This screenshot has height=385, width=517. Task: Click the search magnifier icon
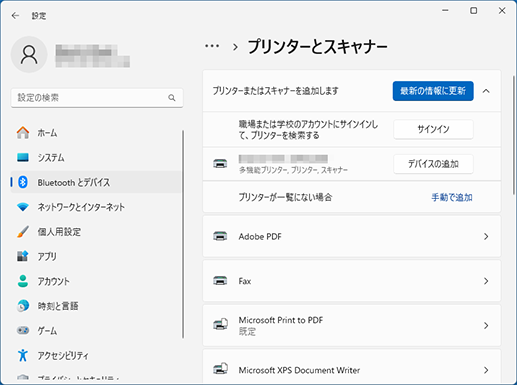(x=172, y=98)
